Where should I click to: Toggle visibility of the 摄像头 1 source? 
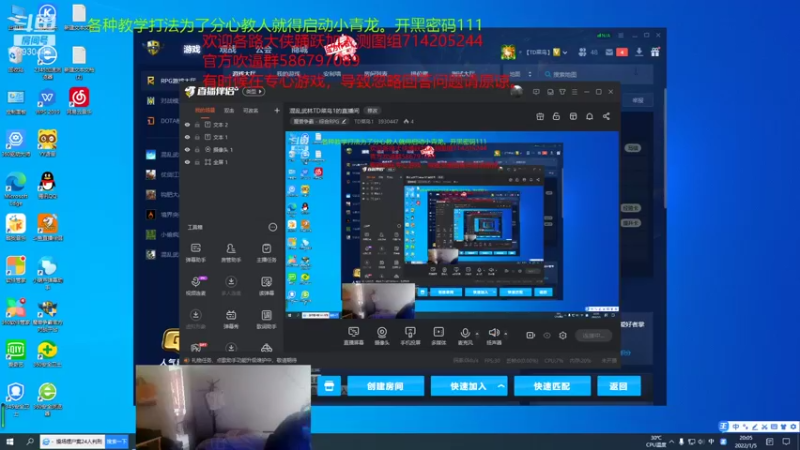187,149
